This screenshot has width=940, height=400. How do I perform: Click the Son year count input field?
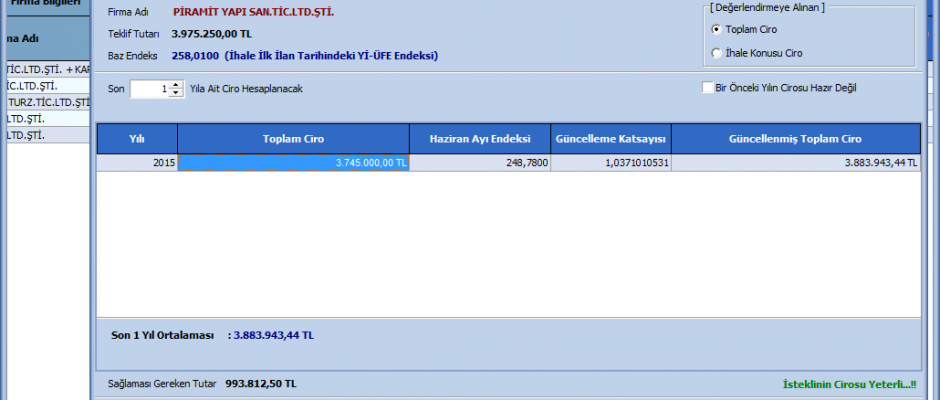pos(149,89)
